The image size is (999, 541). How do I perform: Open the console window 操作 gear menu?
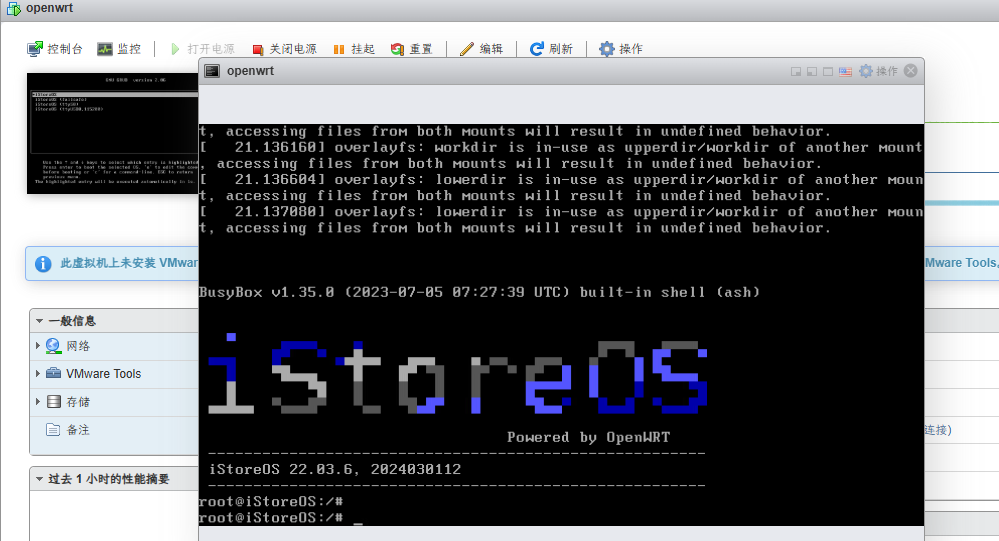[x=879, y=71]
